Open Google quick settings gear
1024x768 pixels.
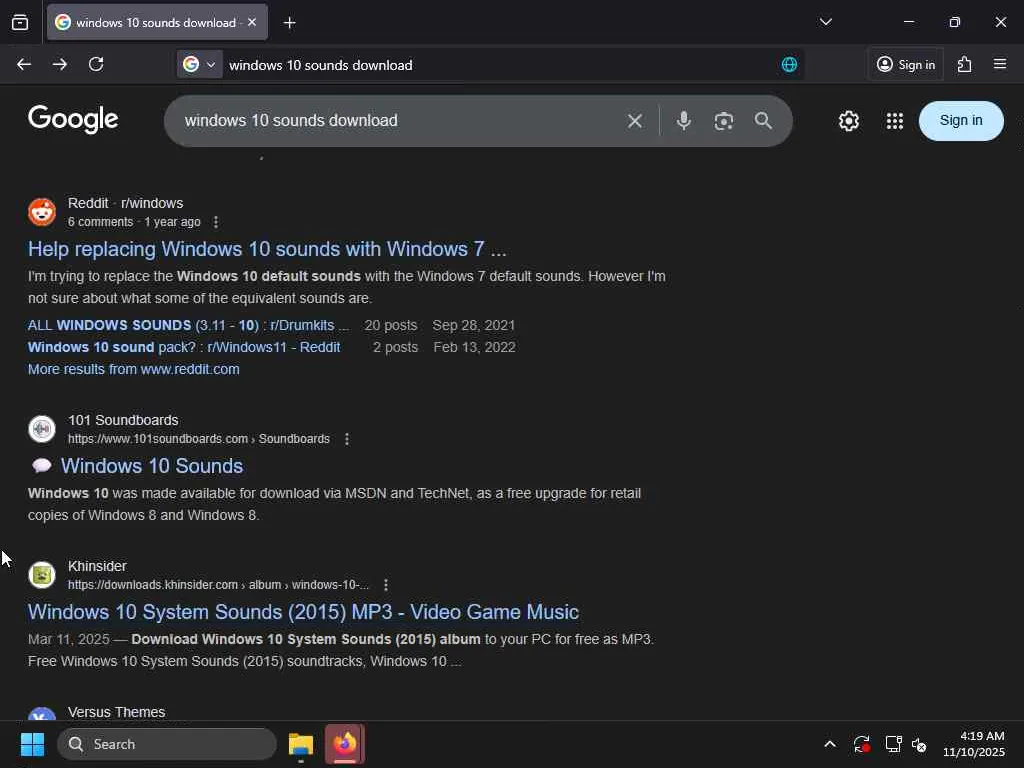click(x=848, y=121)
